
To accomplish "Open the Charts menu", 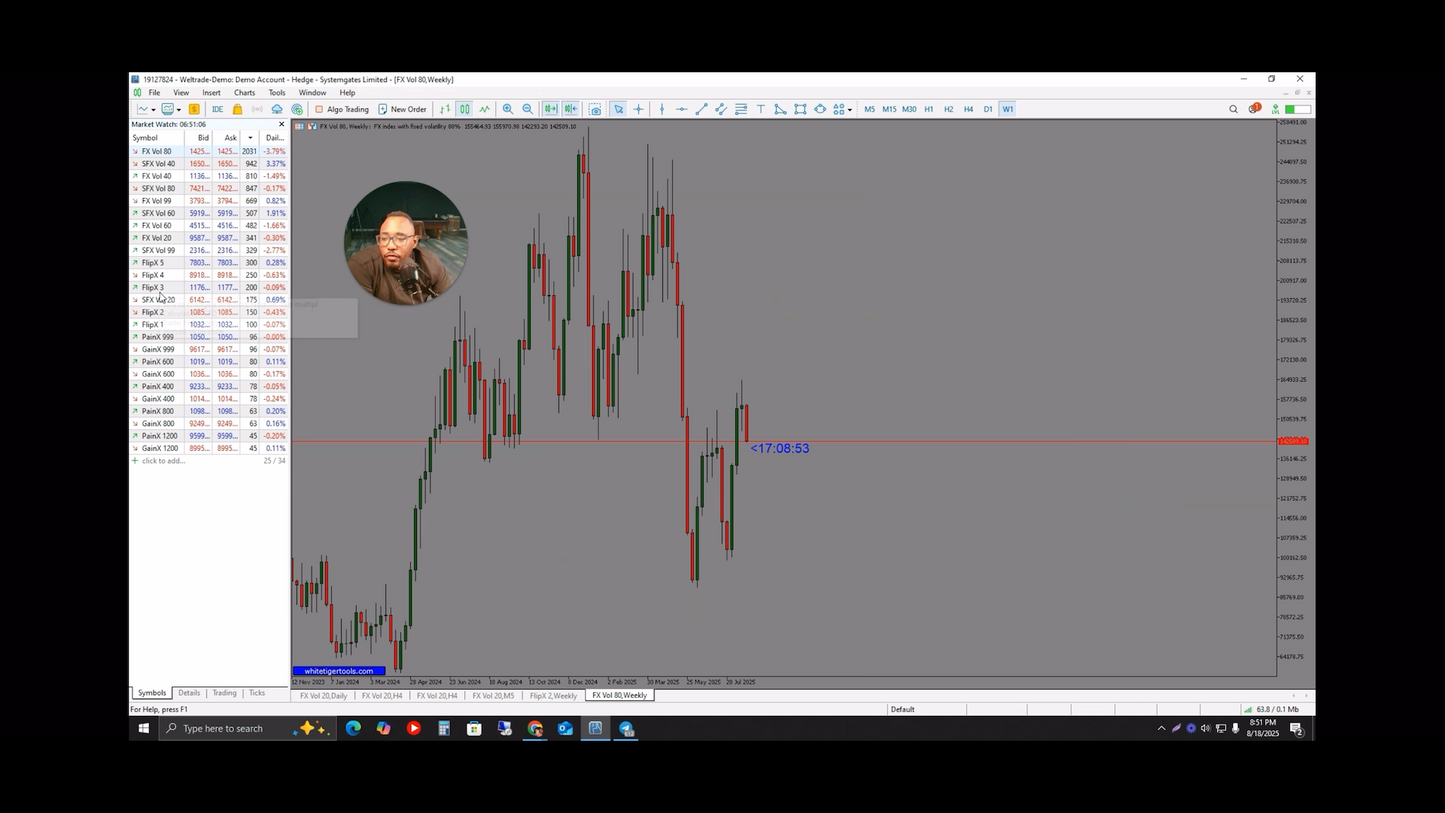I will (244, 92).
